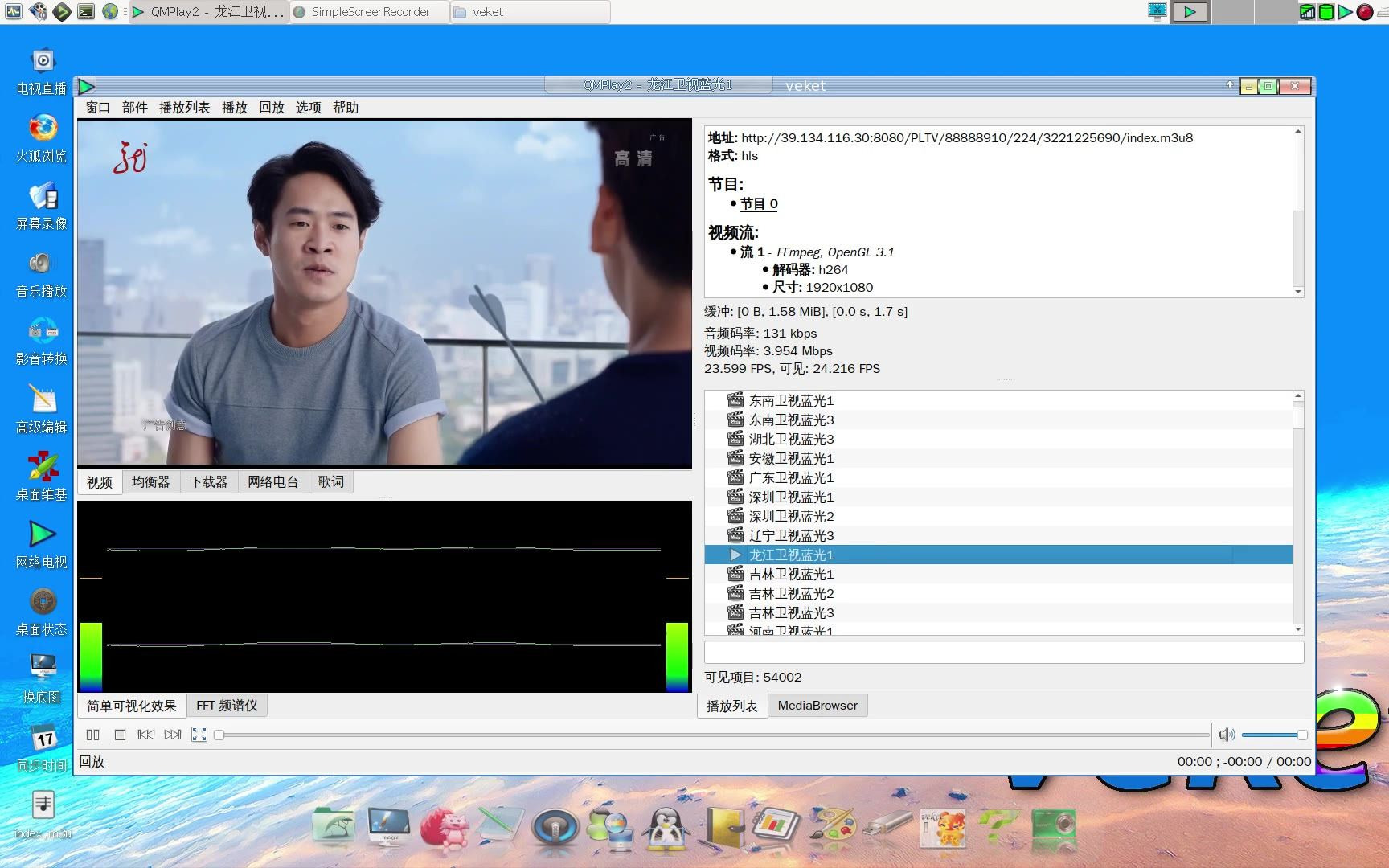
Task: Mute audio via the speaker icon
Action: [1227, 735]
